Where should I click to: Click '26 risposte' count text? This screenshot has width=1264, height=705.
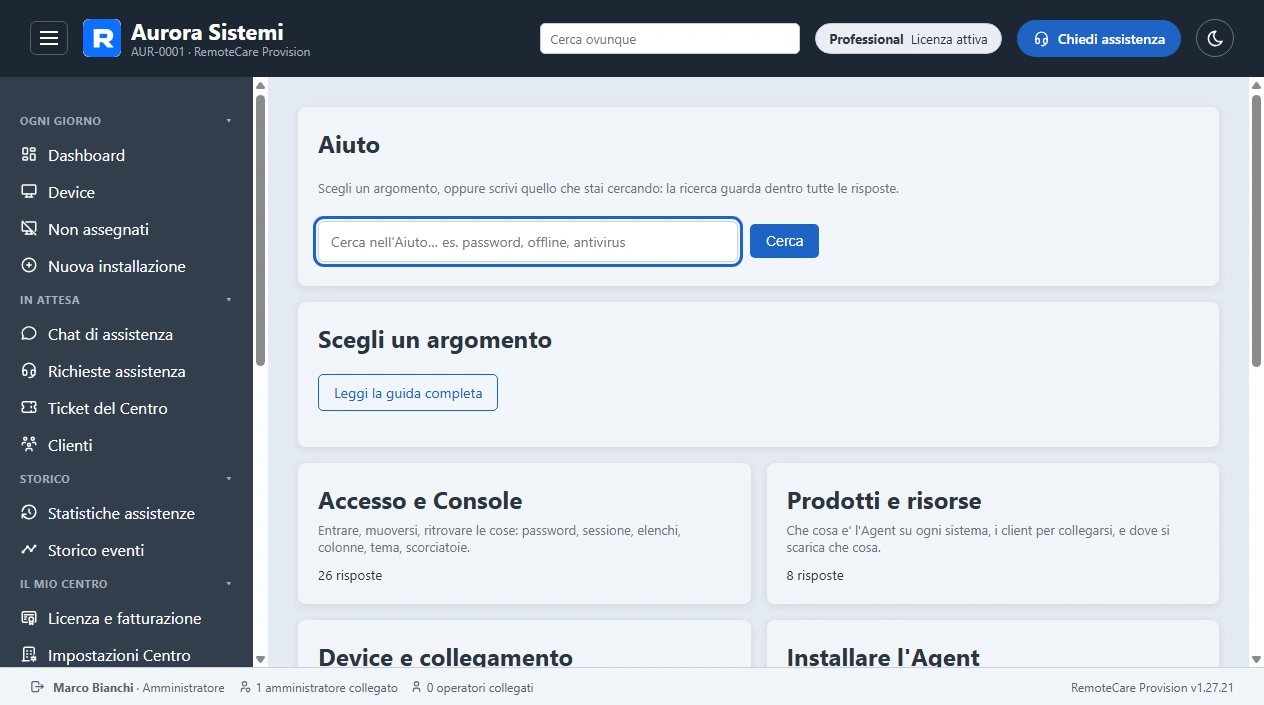tap(350, 575)
